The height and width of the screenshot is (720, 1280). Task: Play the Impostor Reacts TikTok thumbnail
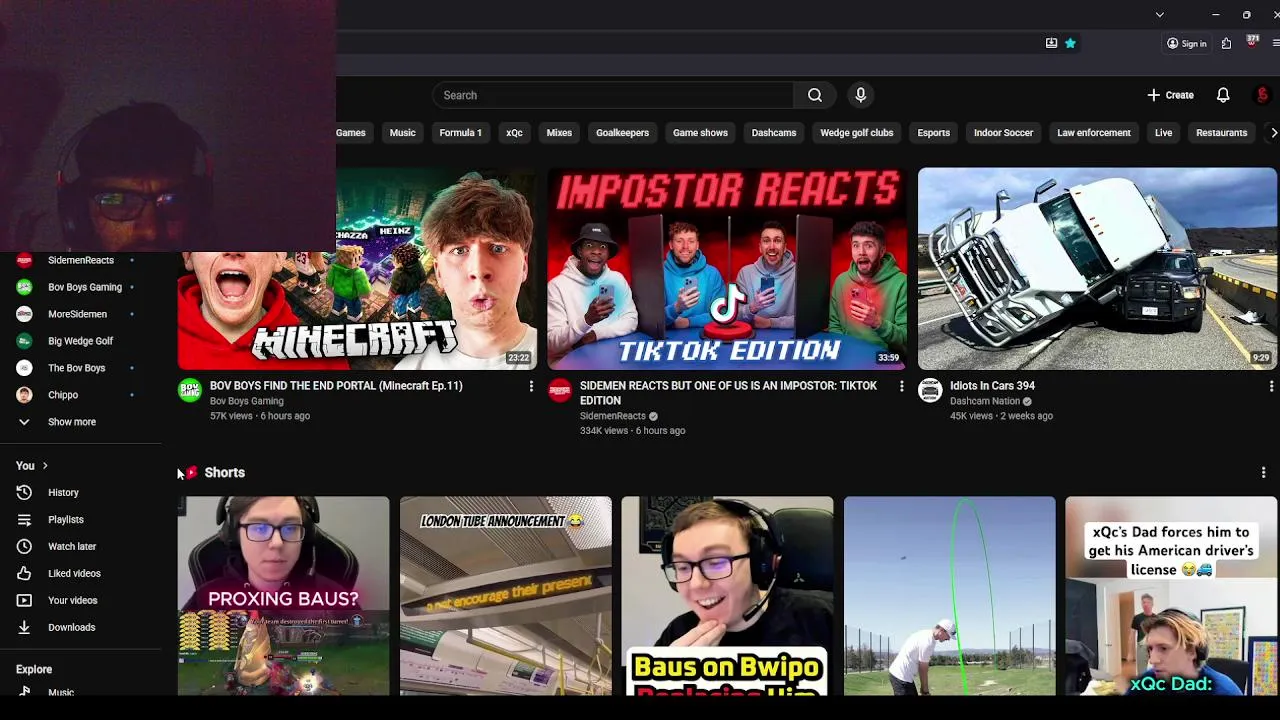[x=727, y=268]
